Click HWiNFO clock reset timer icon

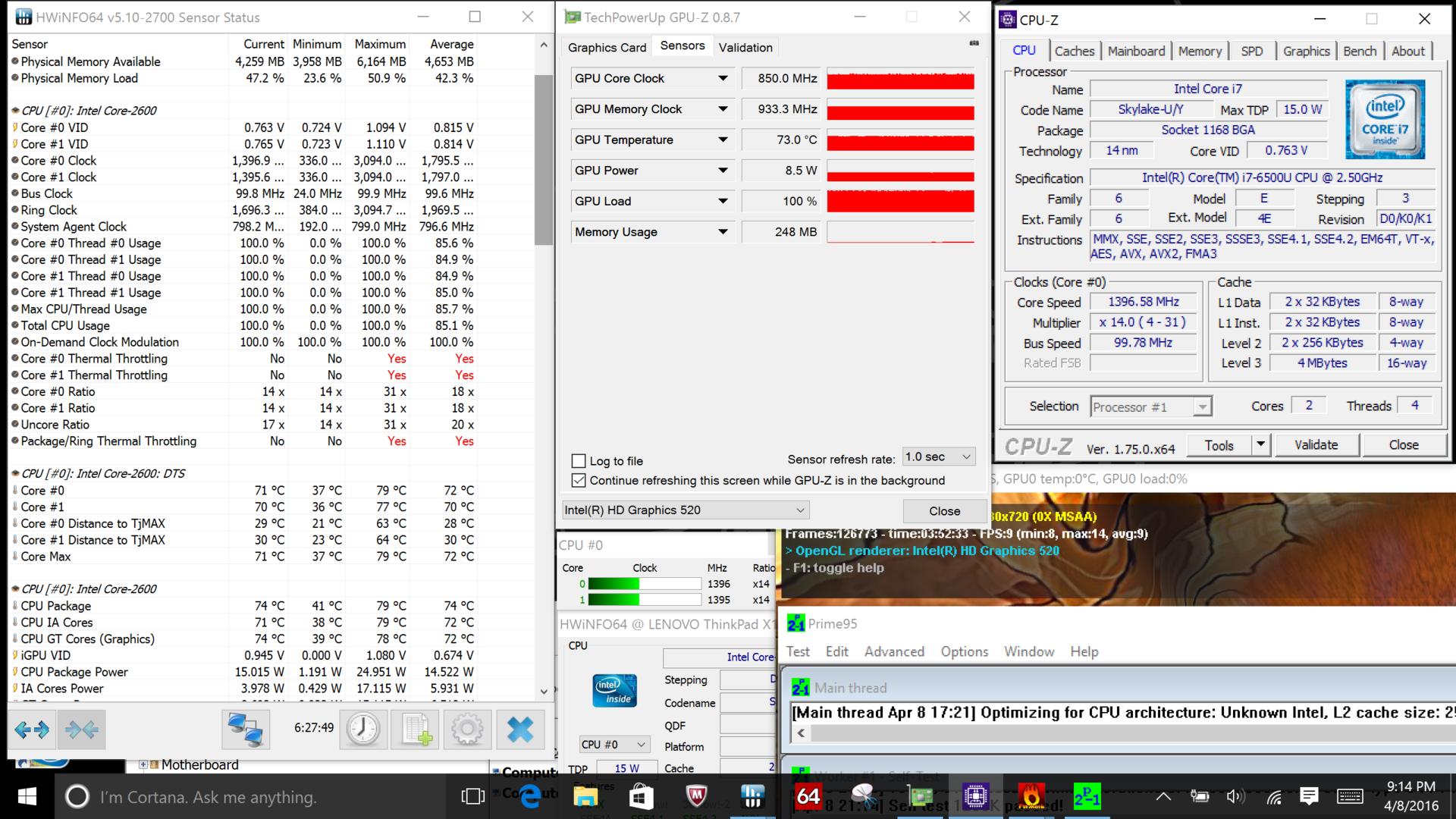tap(363, 730)
